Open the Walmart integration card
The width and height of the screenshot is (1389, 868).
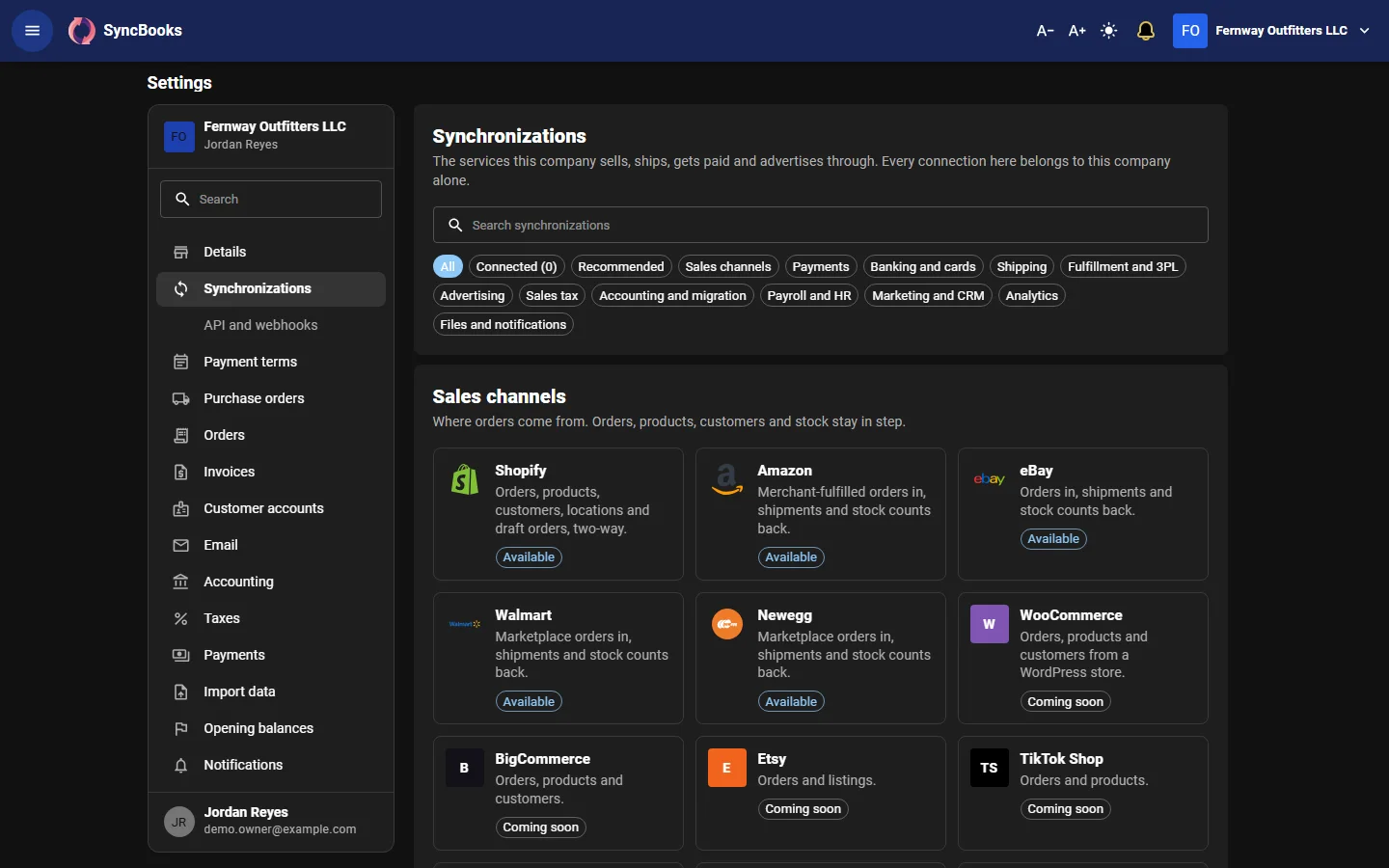558,658
